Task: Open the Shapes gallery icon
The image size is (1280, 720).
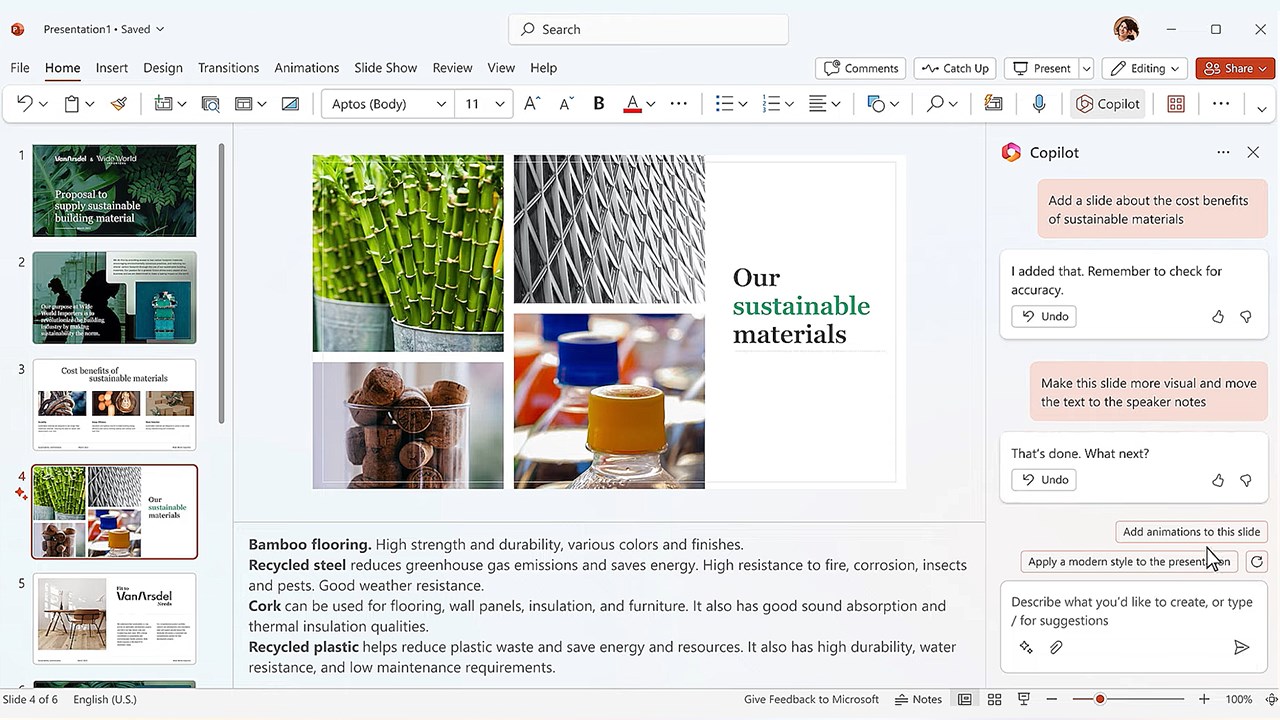Action: (876, 103)
